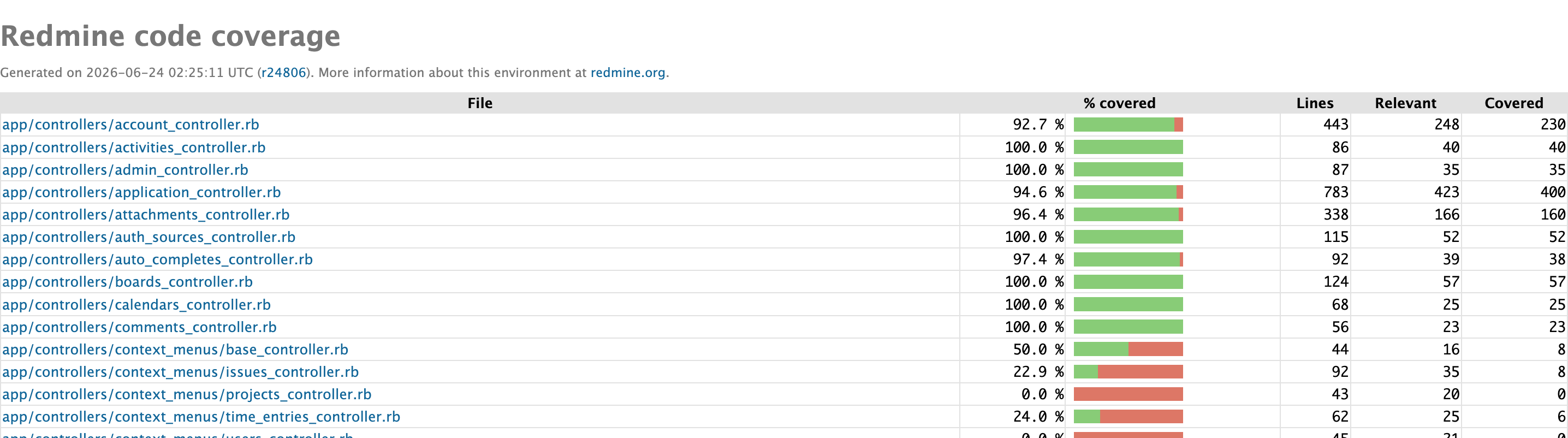Open application_controller.rb coverage report
The image size is (1568, 438).
(142, 192)
